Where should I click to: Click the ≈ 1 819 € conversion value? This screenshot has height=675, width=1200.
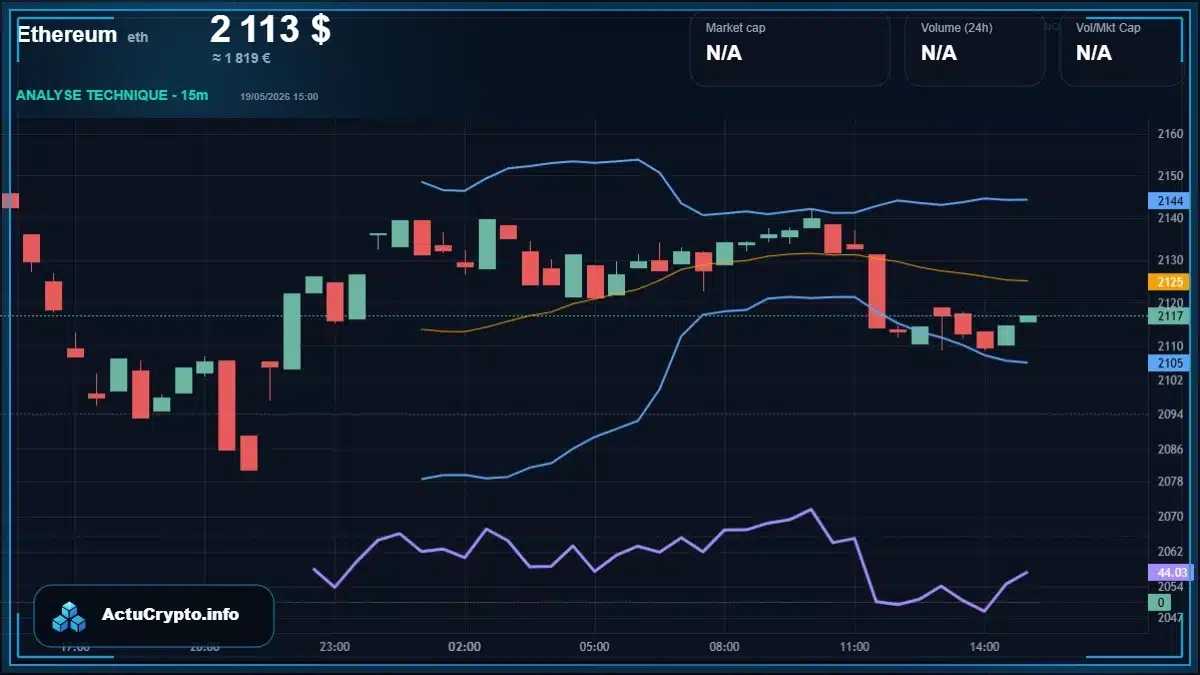(x=241, y=58)
